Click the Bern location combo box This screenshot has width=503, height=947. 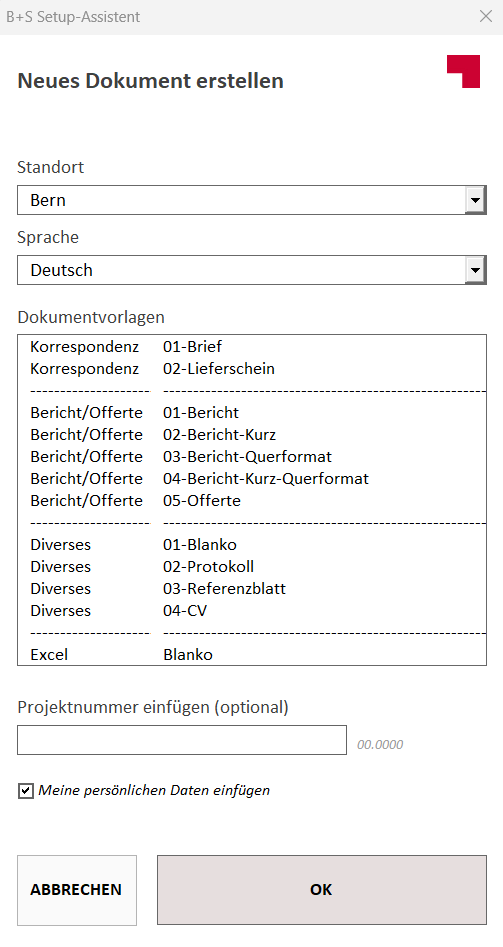252,200
